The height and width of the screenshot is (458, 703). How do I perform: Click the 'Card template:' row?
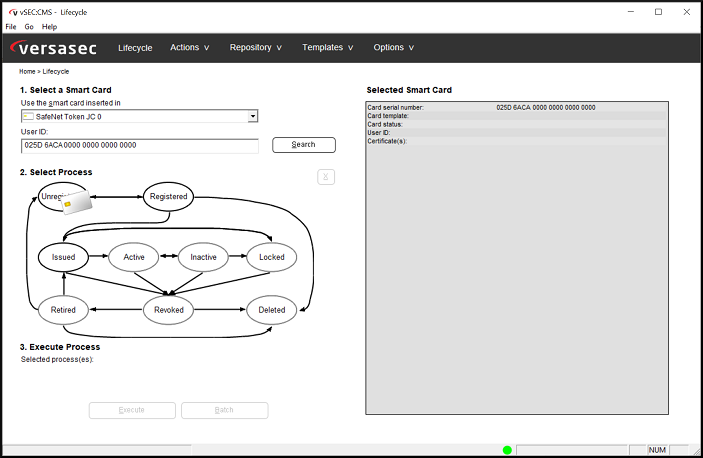[516, 116]
